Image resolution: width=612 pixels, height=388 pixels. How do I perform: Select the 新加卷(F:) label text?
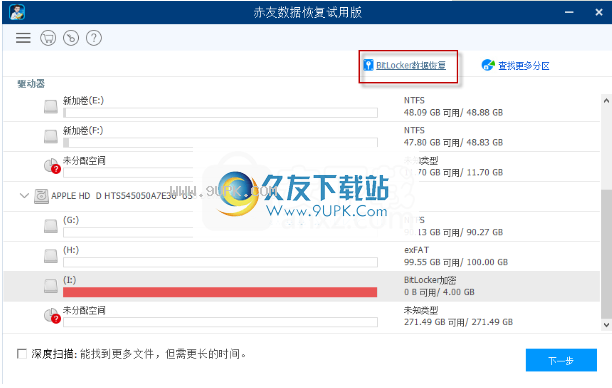click(83, 130)
